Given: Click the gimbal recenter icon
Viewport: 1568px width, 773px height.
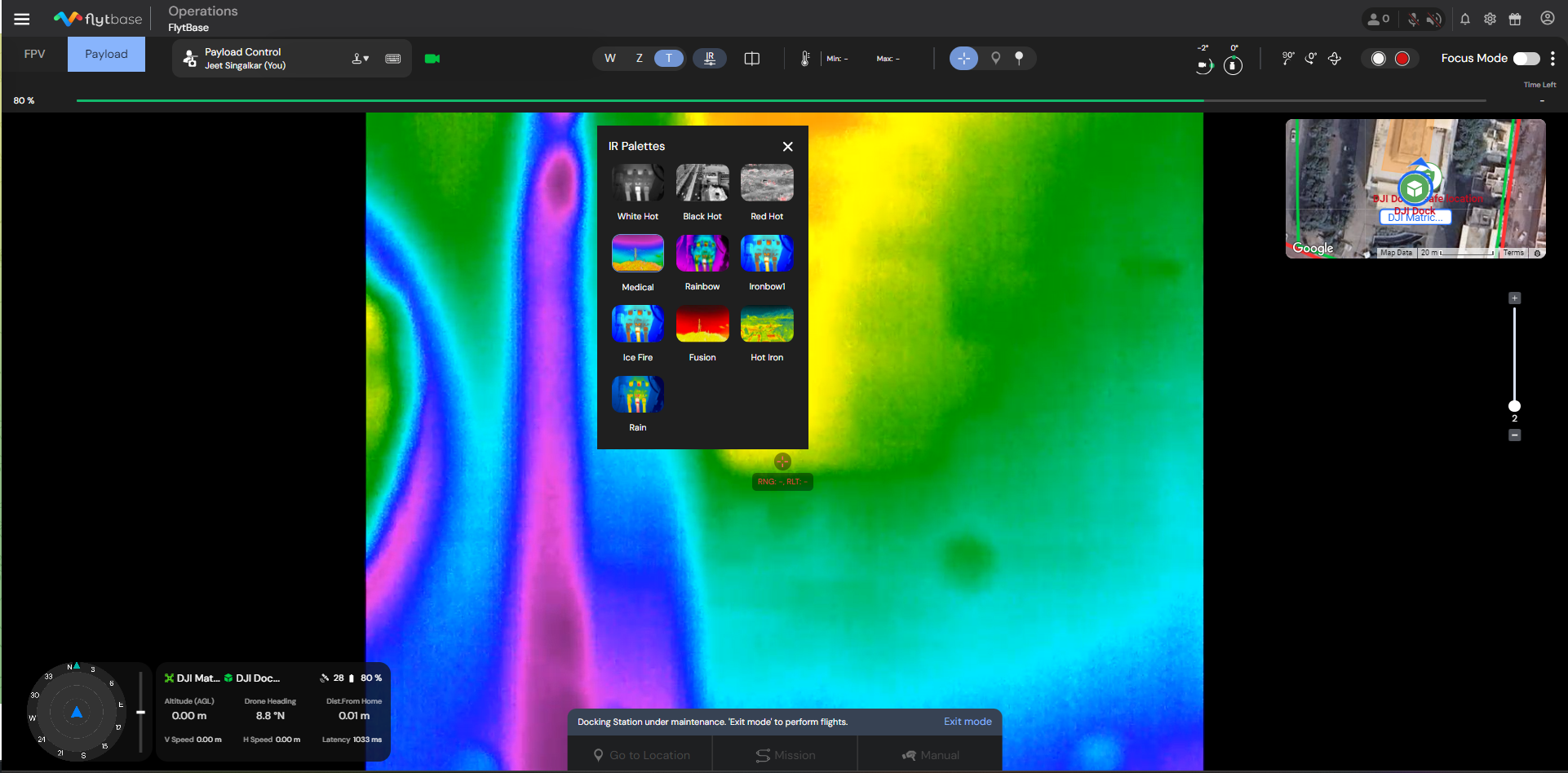Looking at the screenshot, I should tap(1335, 59).
